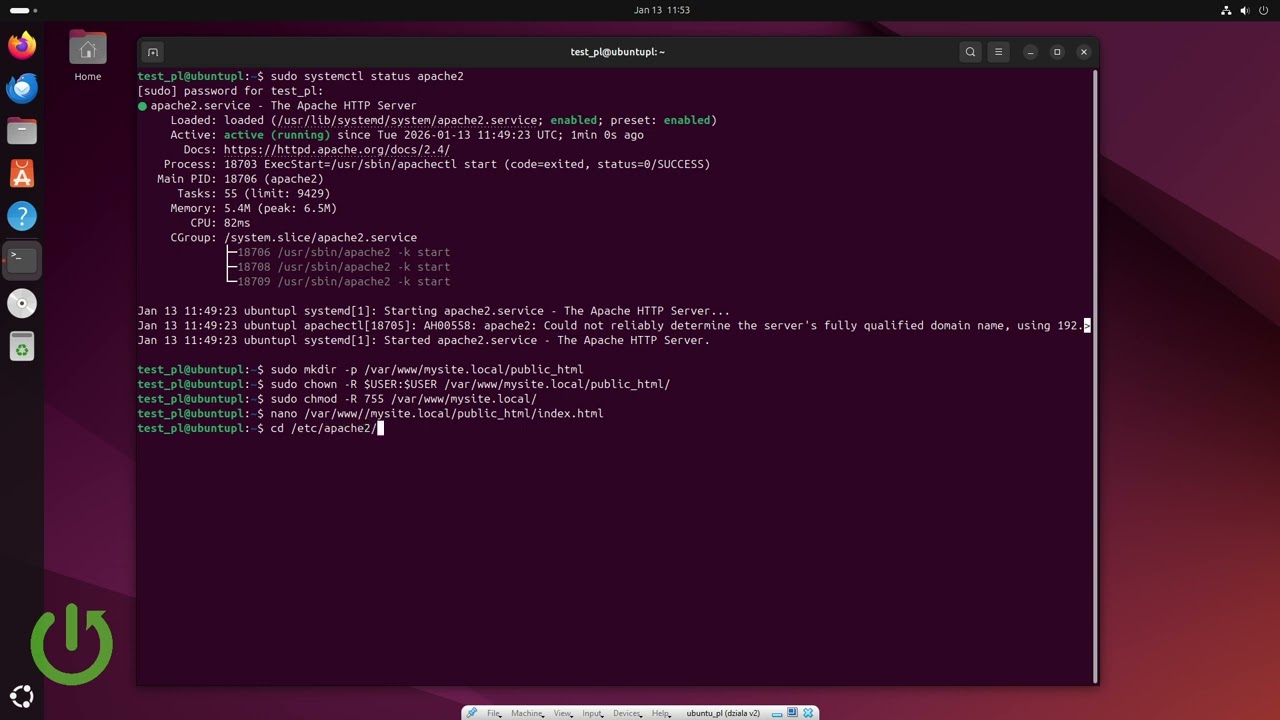The image size is (1280, 720).
Task: Click the 'CPU: 82ms' line
Action: click(221, 223)
